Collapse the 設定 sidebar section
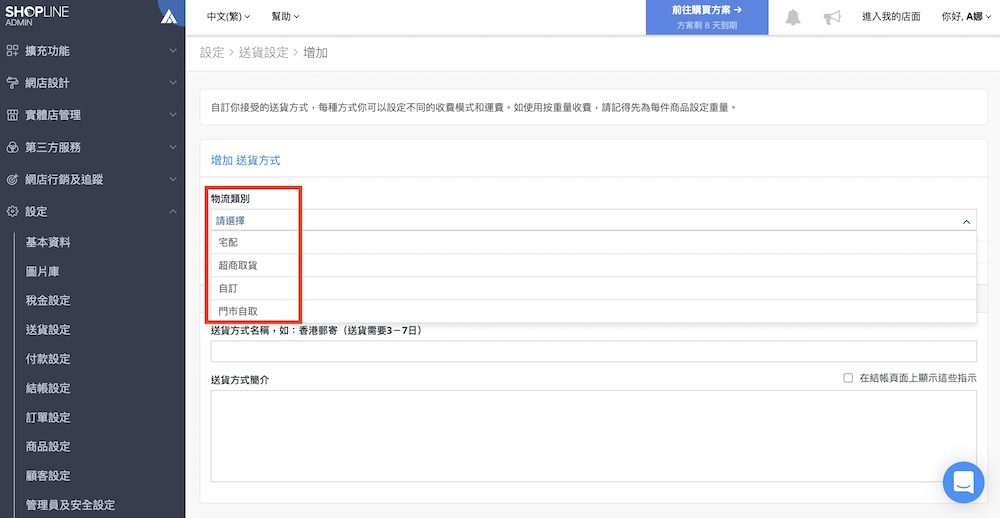The image size is (1000, 518). point(172,212)
